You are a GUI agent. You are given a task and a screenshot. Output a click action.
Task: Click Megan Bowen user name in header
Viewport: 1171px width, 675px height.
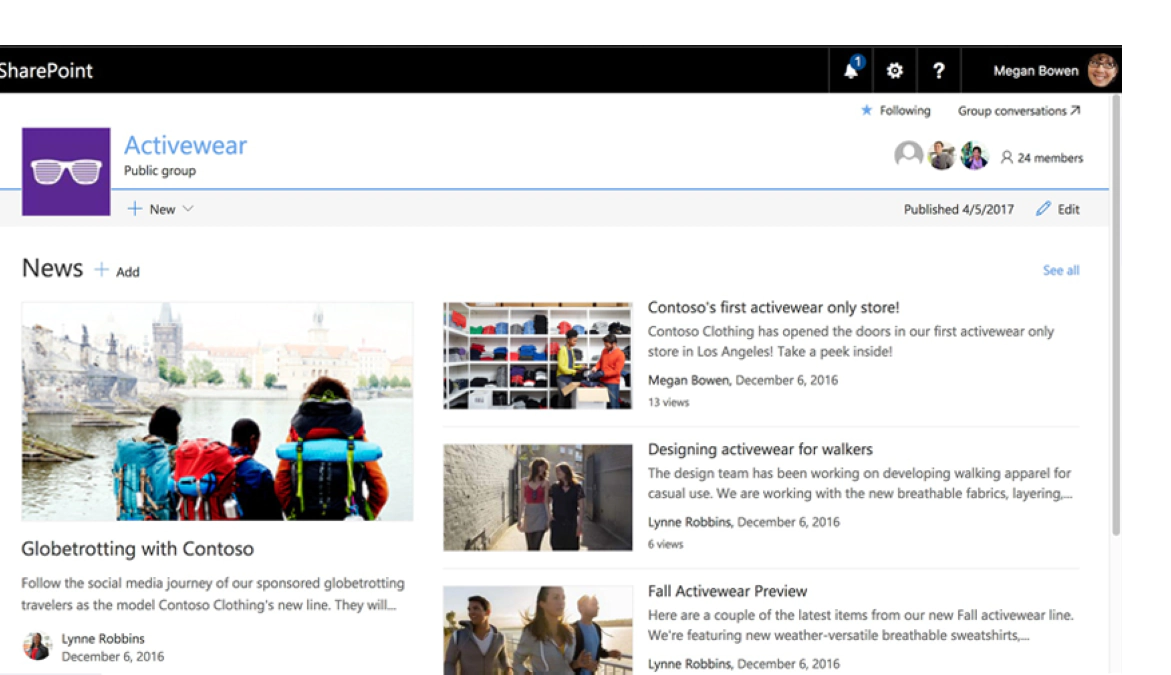[x=1035, y=71]
